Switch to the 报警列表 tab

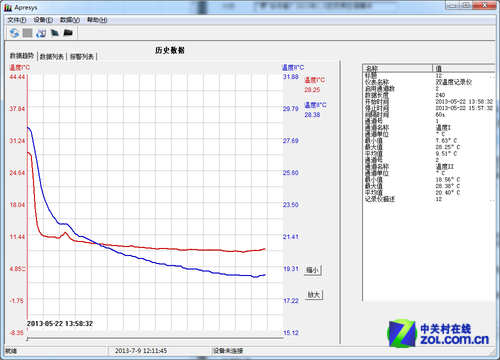(82, 57)
